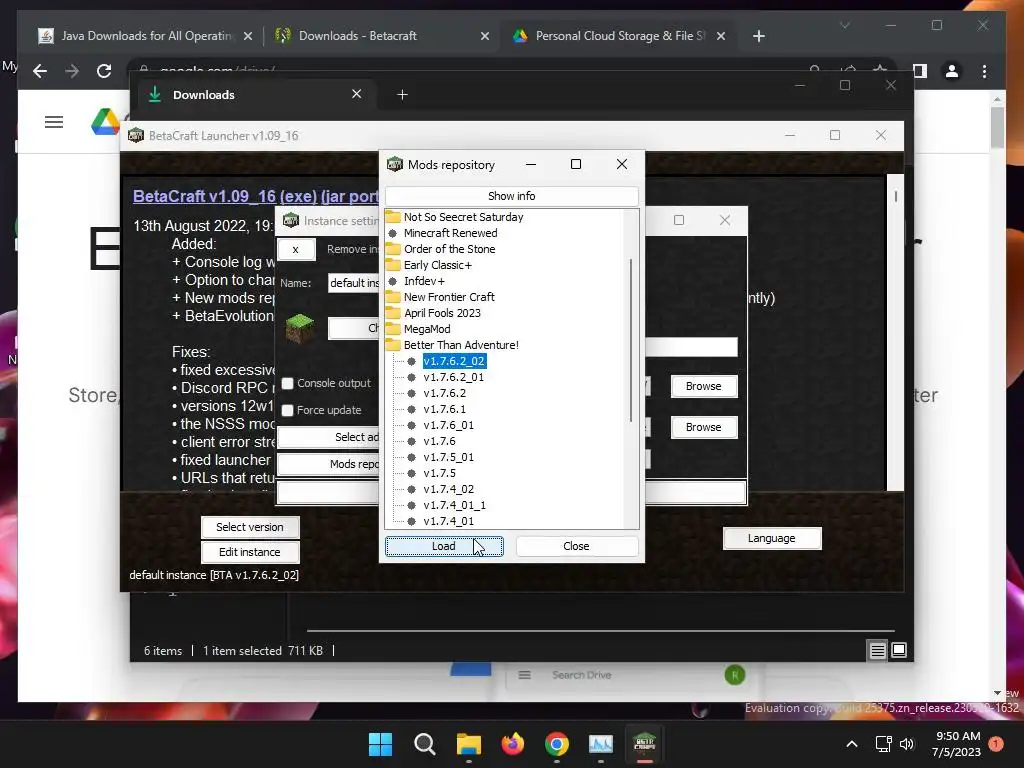Click the Select version button
Screen dimensions: 1024x768
pyautogui.click(x=250, y=527)
